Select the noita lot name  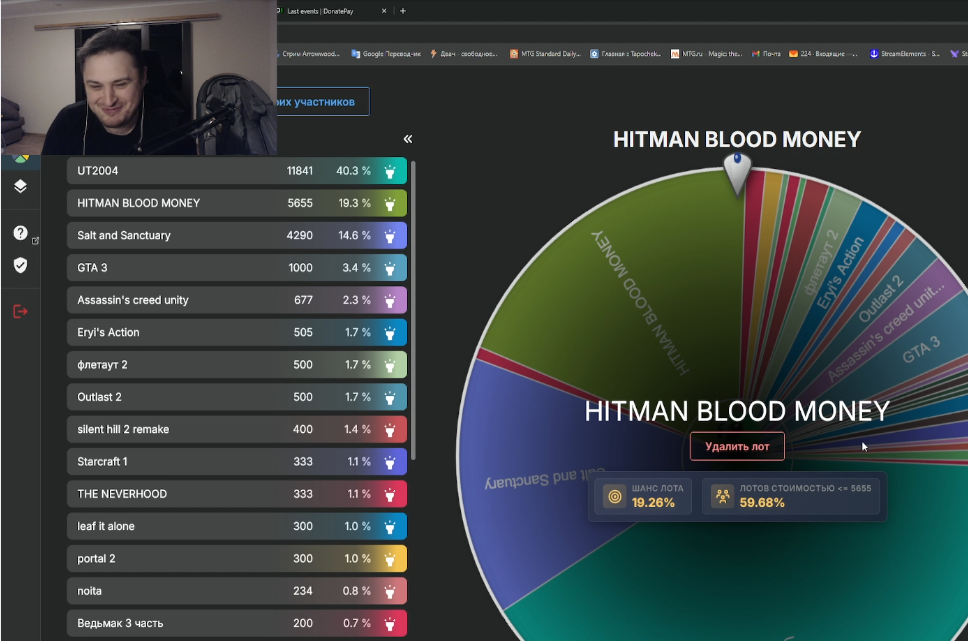point(89,592)
